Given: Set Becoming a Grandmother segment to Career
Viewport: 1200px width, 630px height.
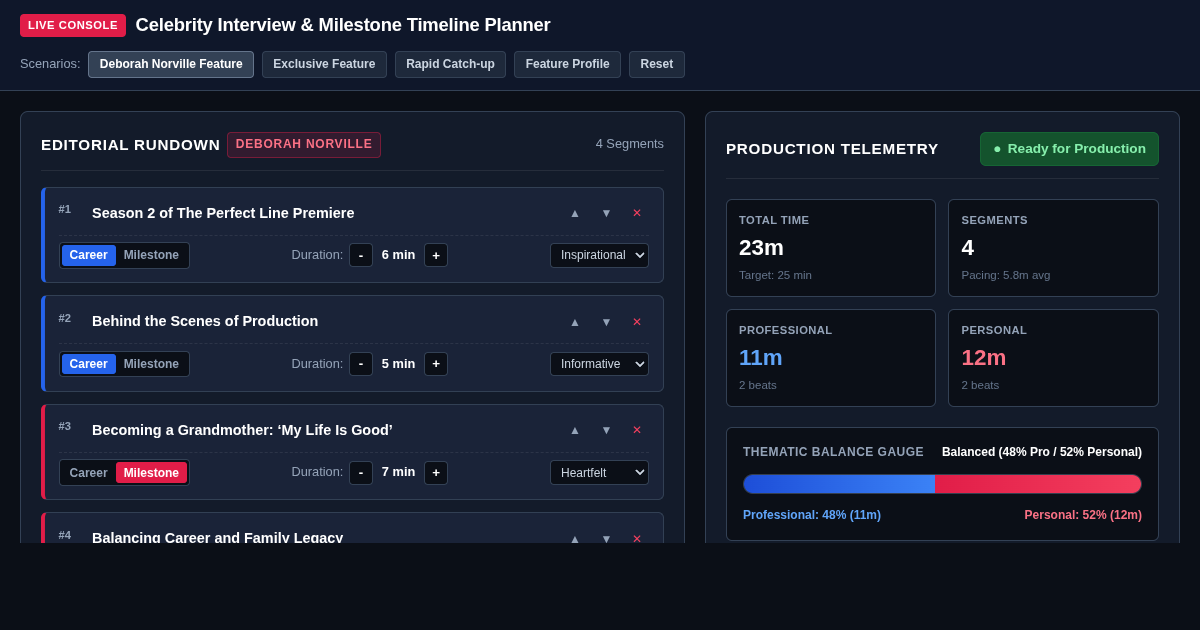Looking at the screenshot, I should 89,473.
